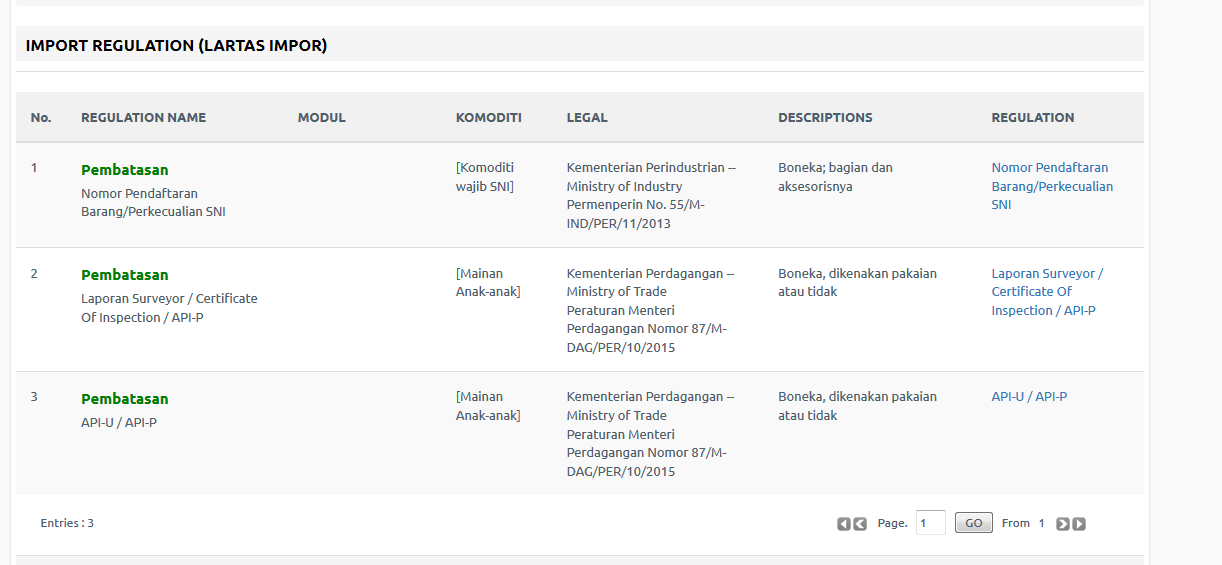Click the MODUL column header
The image size is (1222, 565).
[321, 118]
